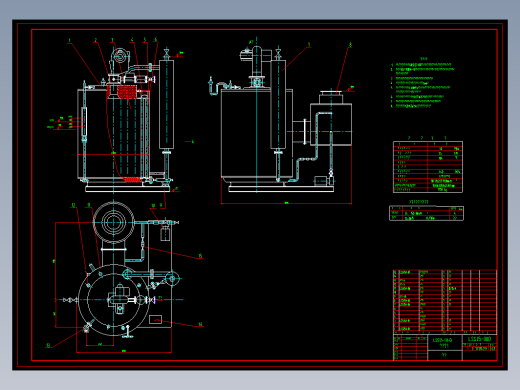Click the small pump near side view base
This screenshot has width=520, height=390.
[323, 181]
